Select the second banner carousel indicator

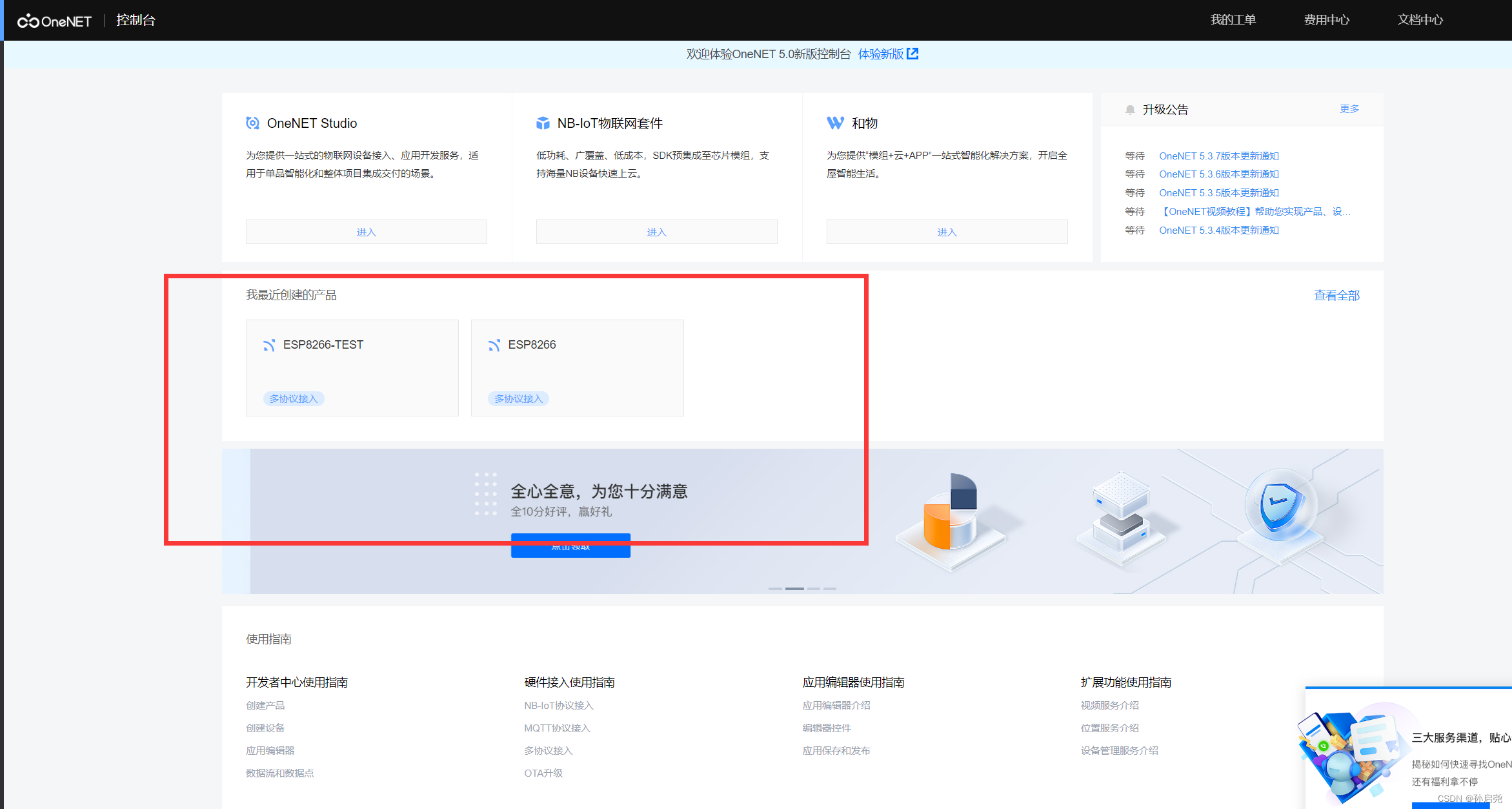pyautogui.click(x=794, y=589)
